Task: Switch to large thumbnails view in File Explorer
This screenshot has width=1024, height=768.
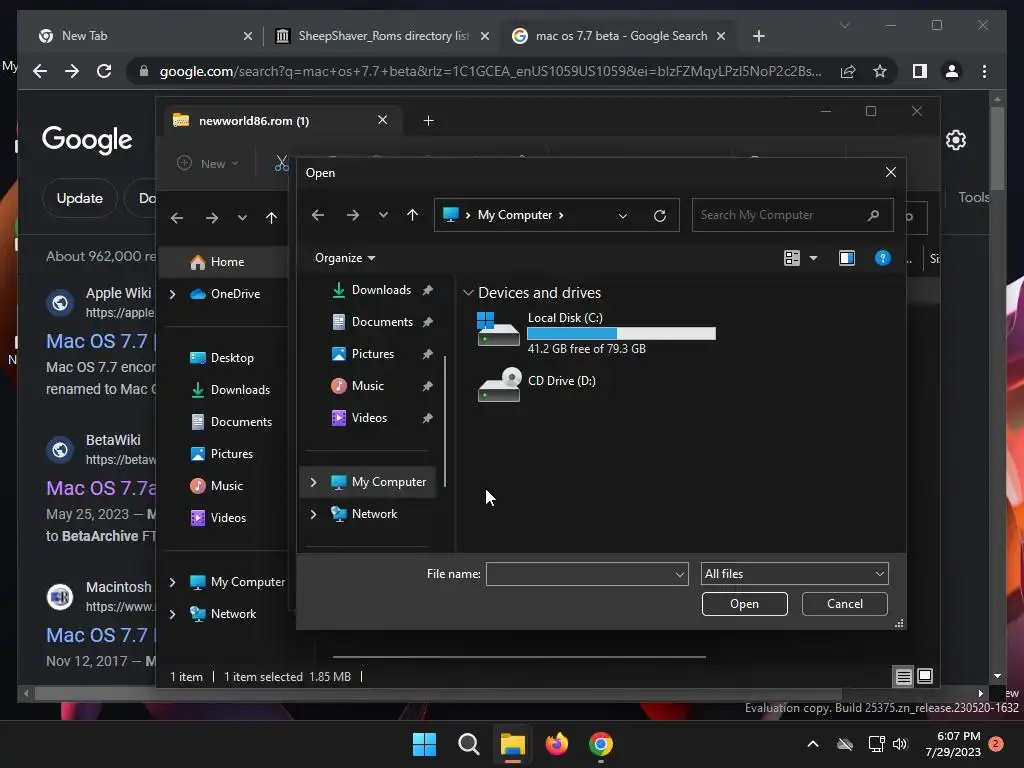Action: 925,677
